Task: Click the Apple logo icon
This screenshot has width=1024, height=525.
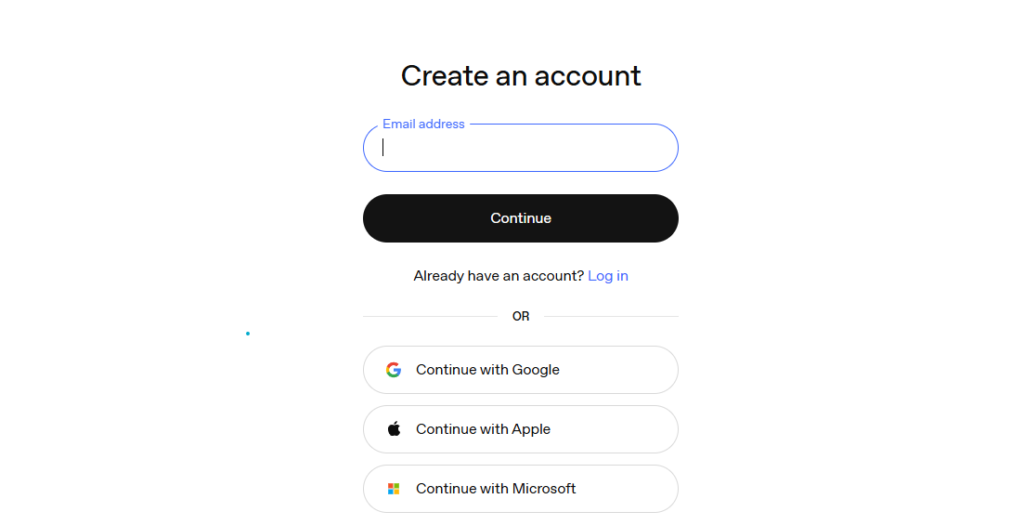Action: click(x=393, y=429)
